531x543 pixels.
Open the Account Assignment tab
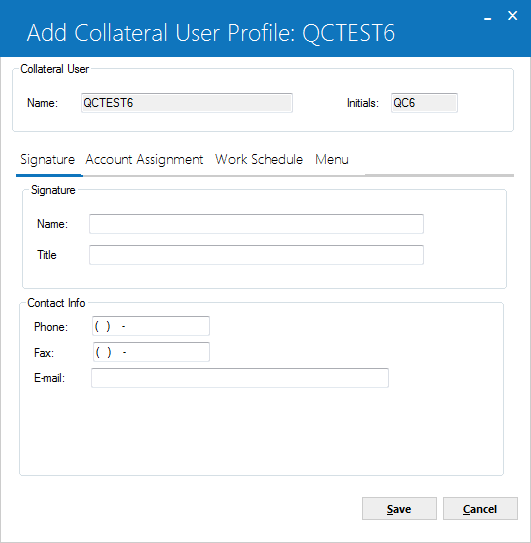point(144,160)
